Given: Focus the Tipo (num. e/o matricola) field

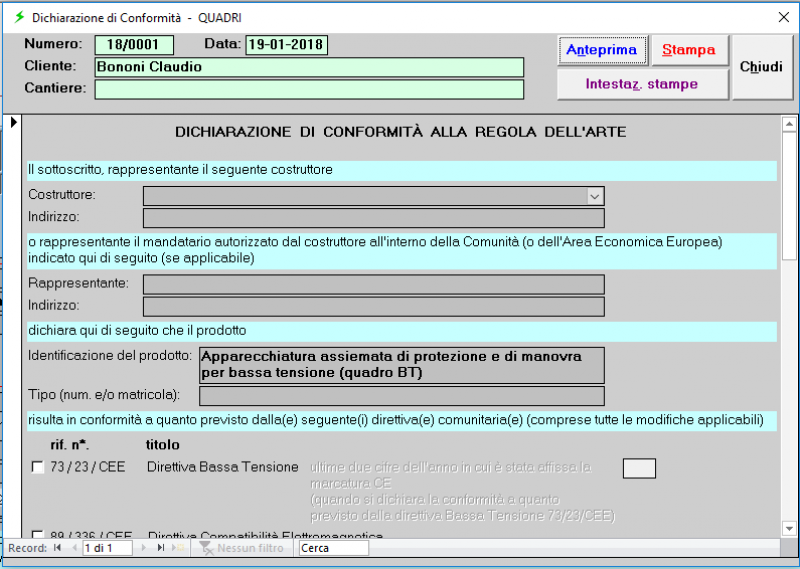Looking at the screenshot, I should [x=402, y=396].
